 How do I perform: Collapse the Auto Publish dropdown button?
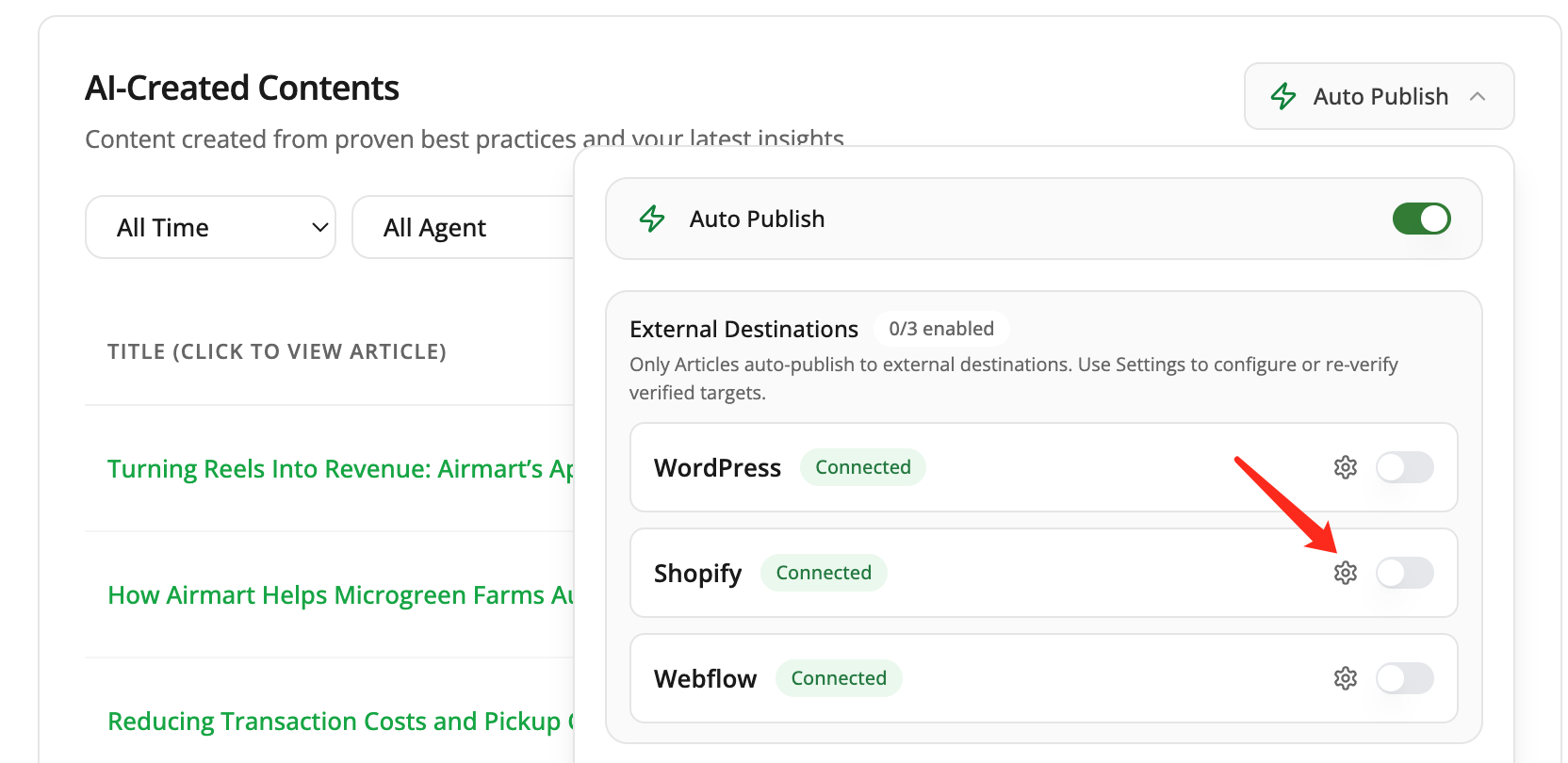[x=1379, y=96]
